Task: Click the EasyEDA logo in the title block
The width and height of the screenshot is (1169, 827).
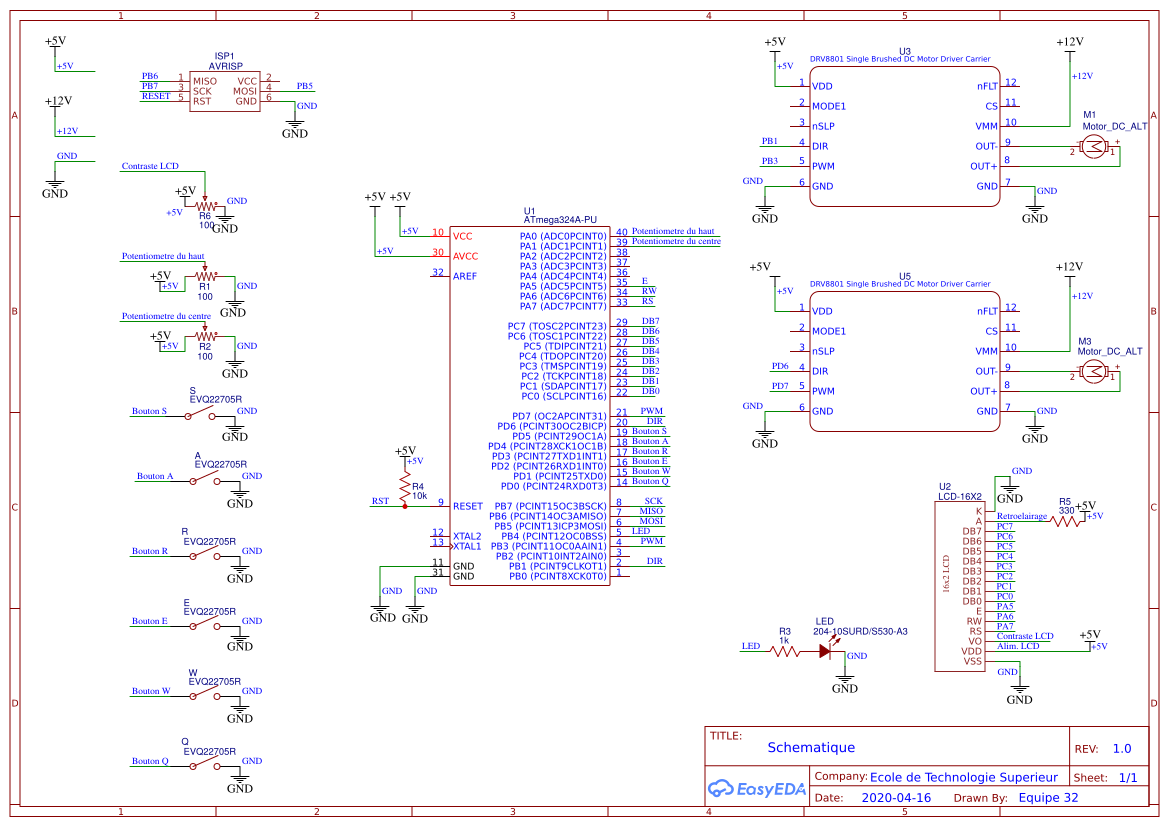Action: 755,789
